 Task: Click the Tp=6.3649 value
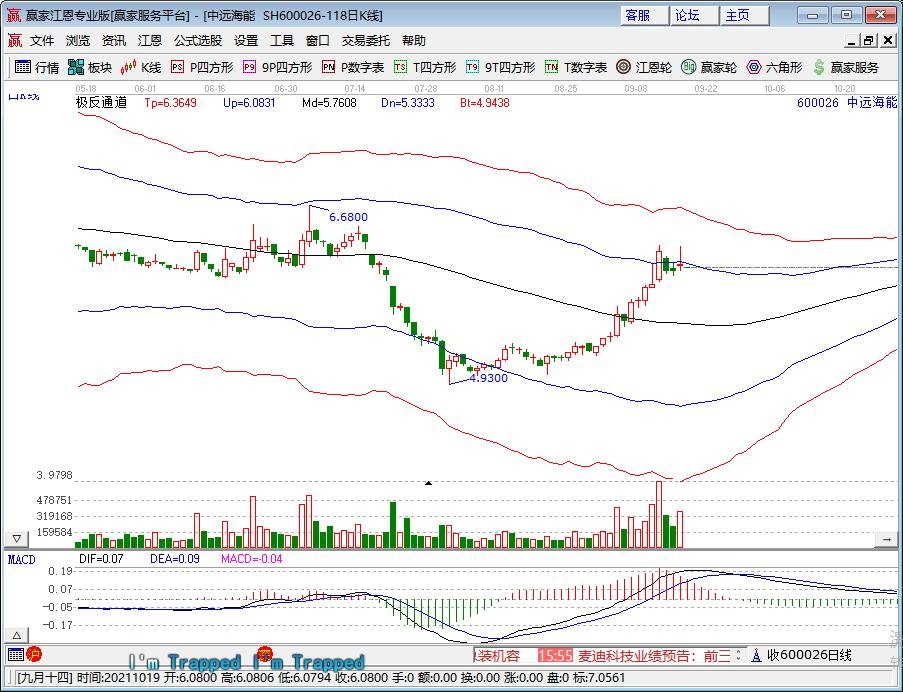[x=170, y=103]
